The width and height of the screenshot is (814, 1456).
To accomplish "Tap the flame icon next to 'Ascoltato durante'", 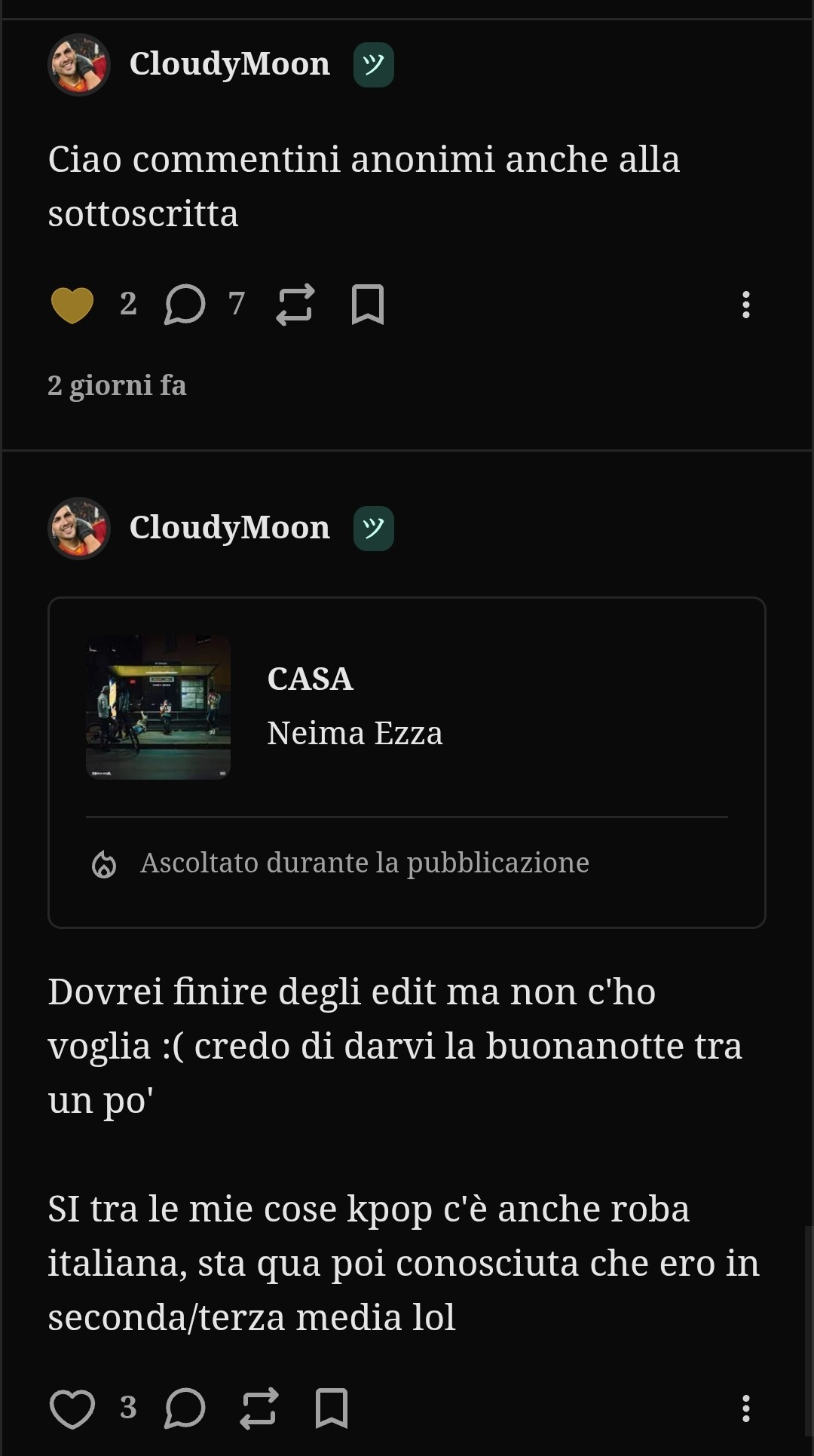I will click(104, 863).
